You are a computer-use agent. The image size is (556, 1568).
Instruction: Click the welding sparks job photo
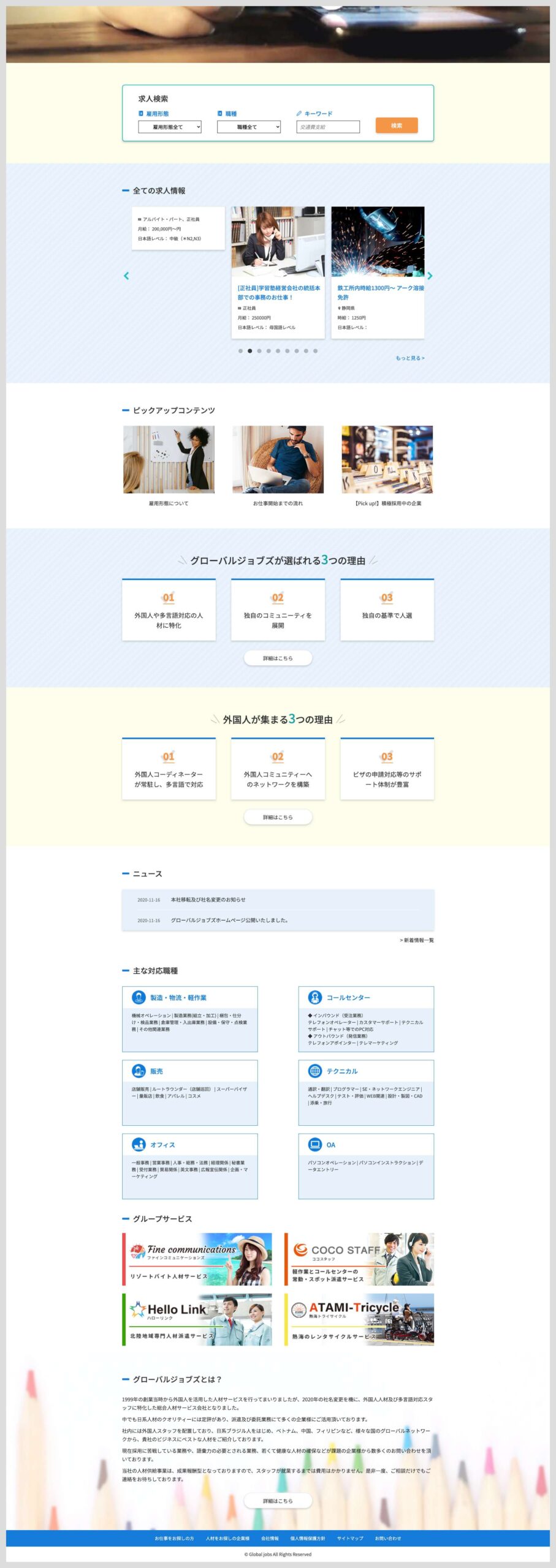point(378,241)
